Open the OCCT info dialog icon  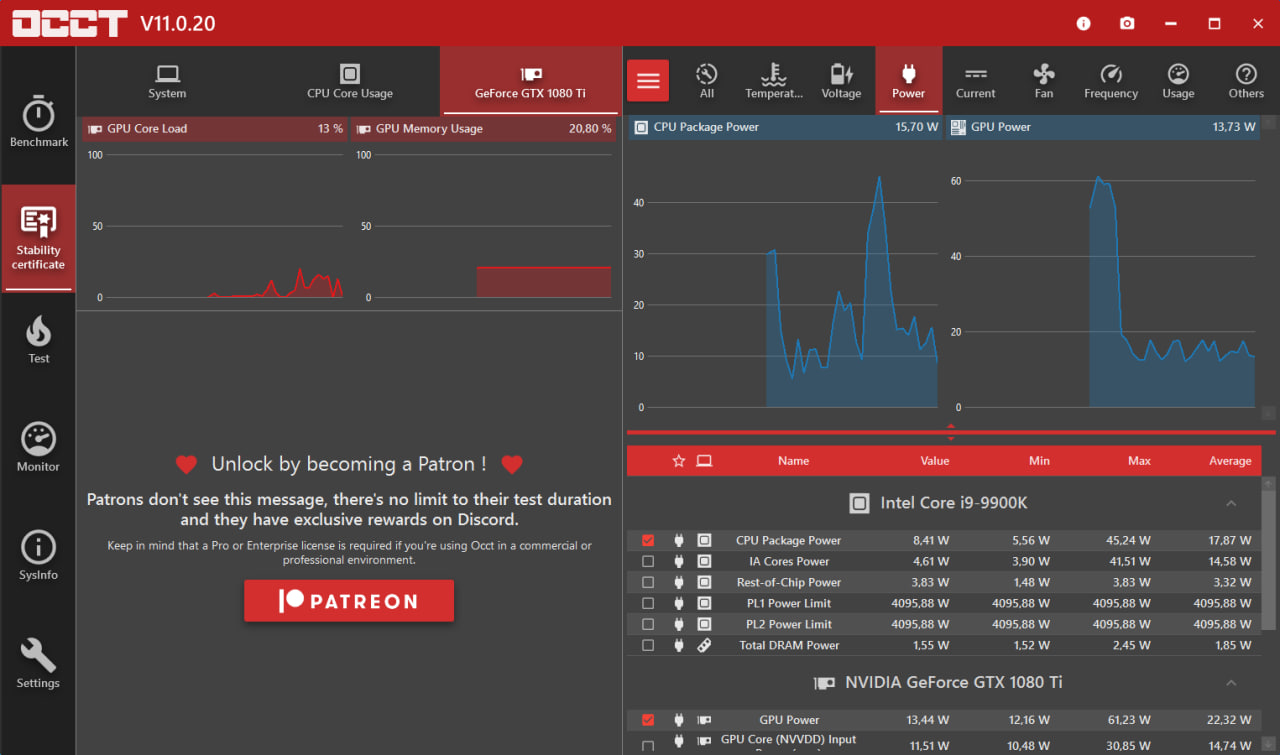point(1084,23)
